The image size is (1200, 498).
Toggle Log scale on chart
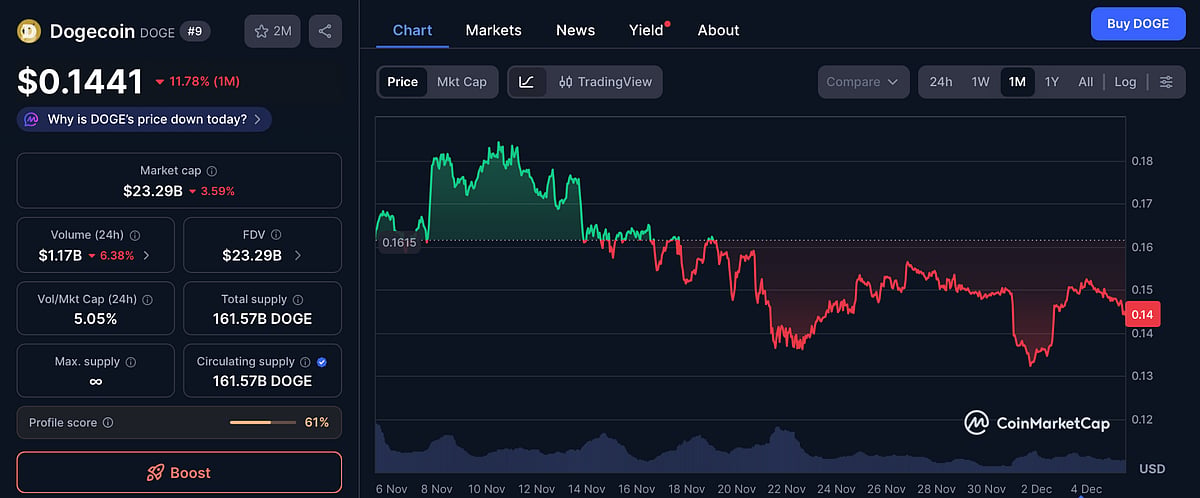click(x=1125, y=82)
